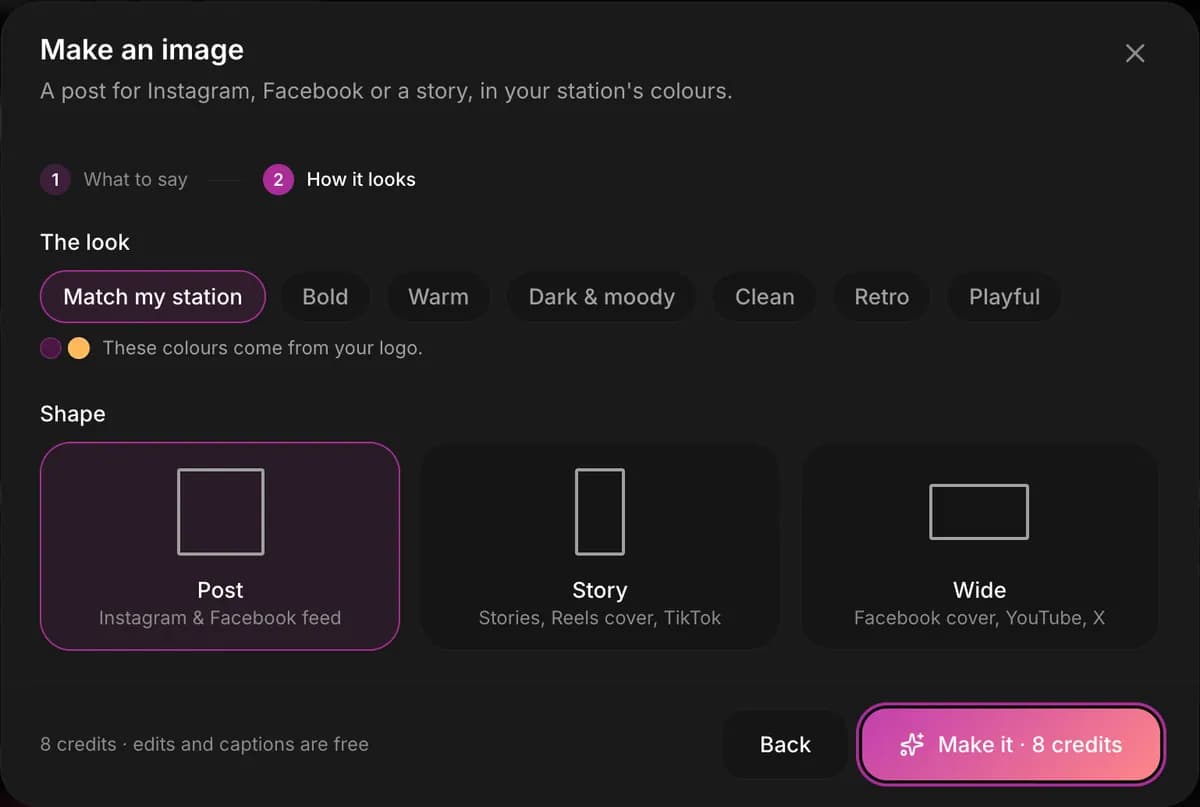
Task: Pick the Retro look
Action: (x=882, y=297)
